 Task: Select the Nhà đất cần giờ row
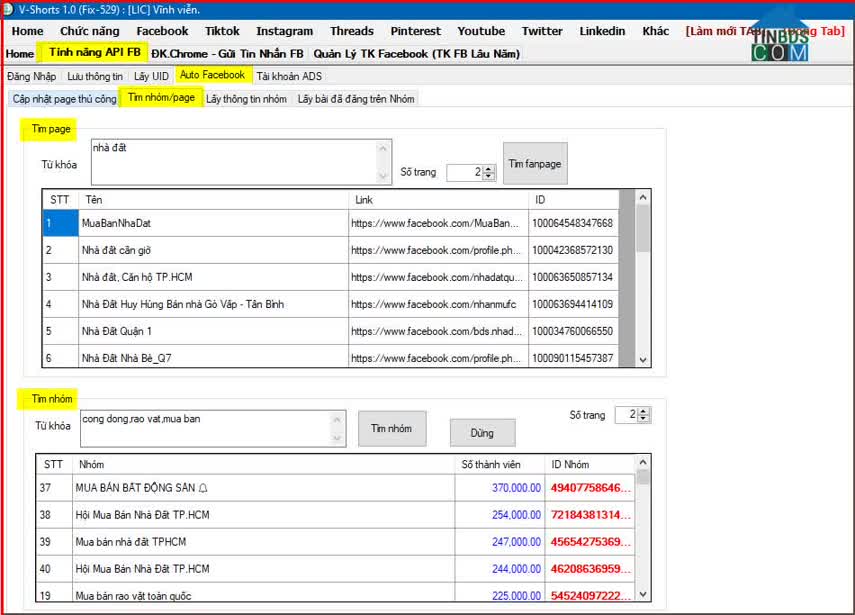(330, 250)
